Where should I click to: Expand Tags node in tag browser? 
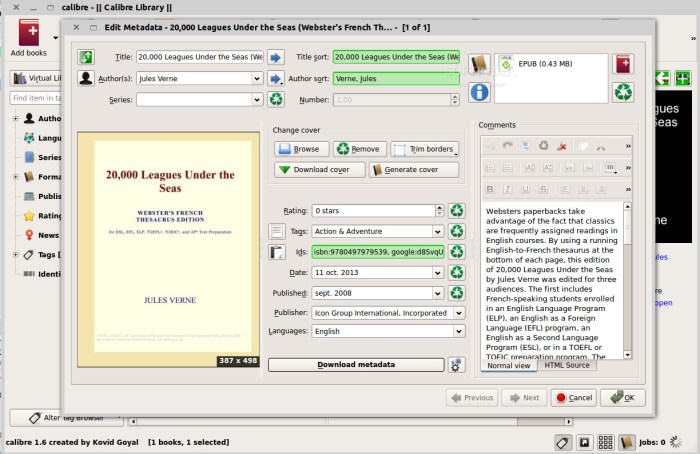(x=16, y=254)
